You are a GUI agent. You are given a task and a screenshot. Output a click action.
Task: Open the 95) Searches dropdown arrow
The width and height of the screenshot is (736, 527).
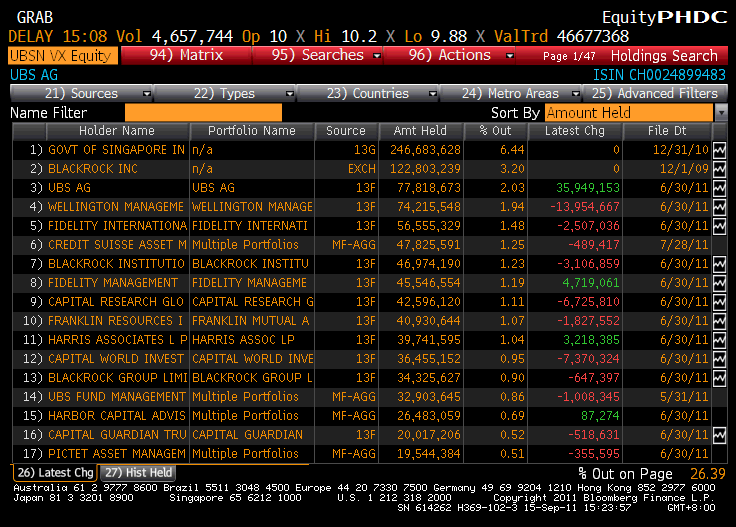[x=376, y=56]
